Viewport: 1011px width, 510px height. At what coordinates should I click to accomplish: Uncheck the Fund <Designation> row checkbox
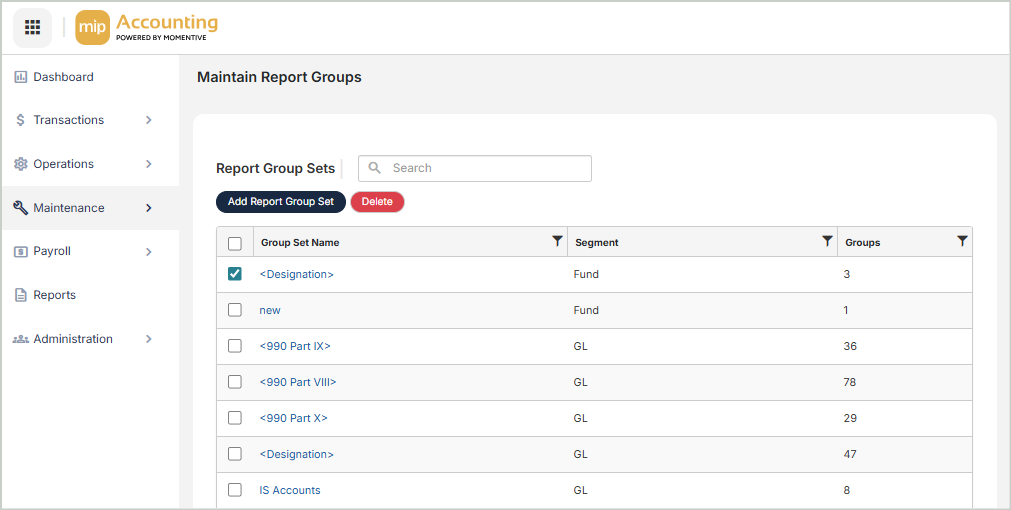[235, 274]
